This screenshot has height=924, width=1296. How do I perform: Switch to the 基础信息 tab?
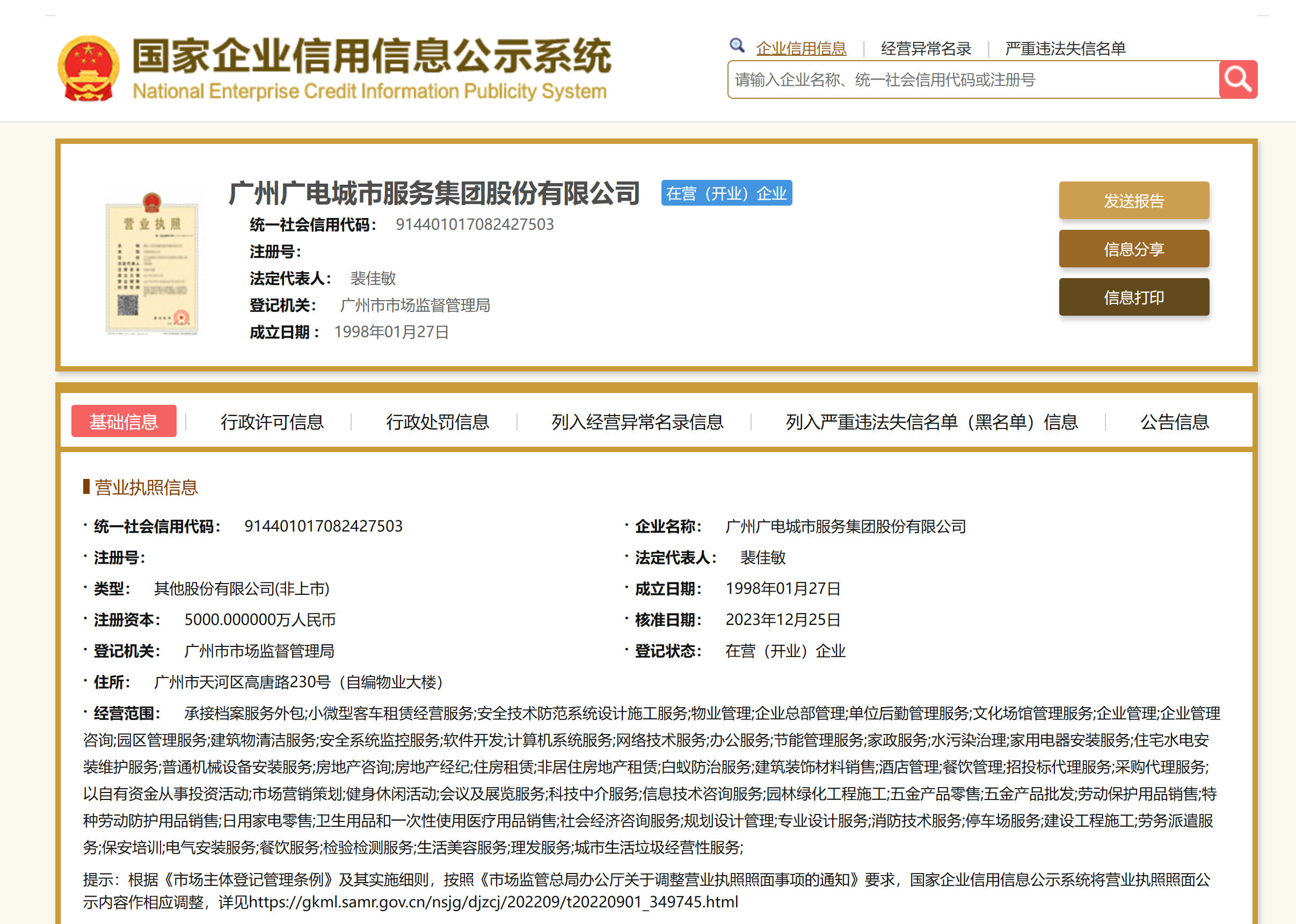[123, 421]
